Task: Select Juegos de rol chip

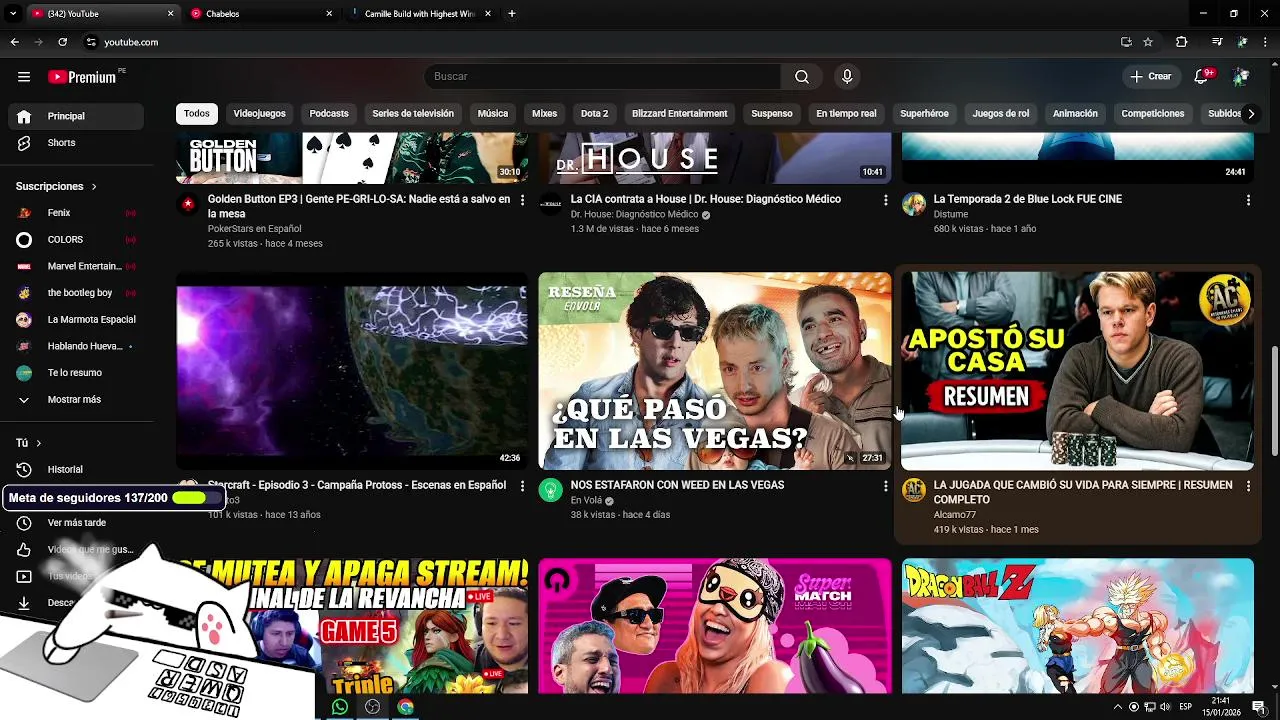Action: point(1001,114)
